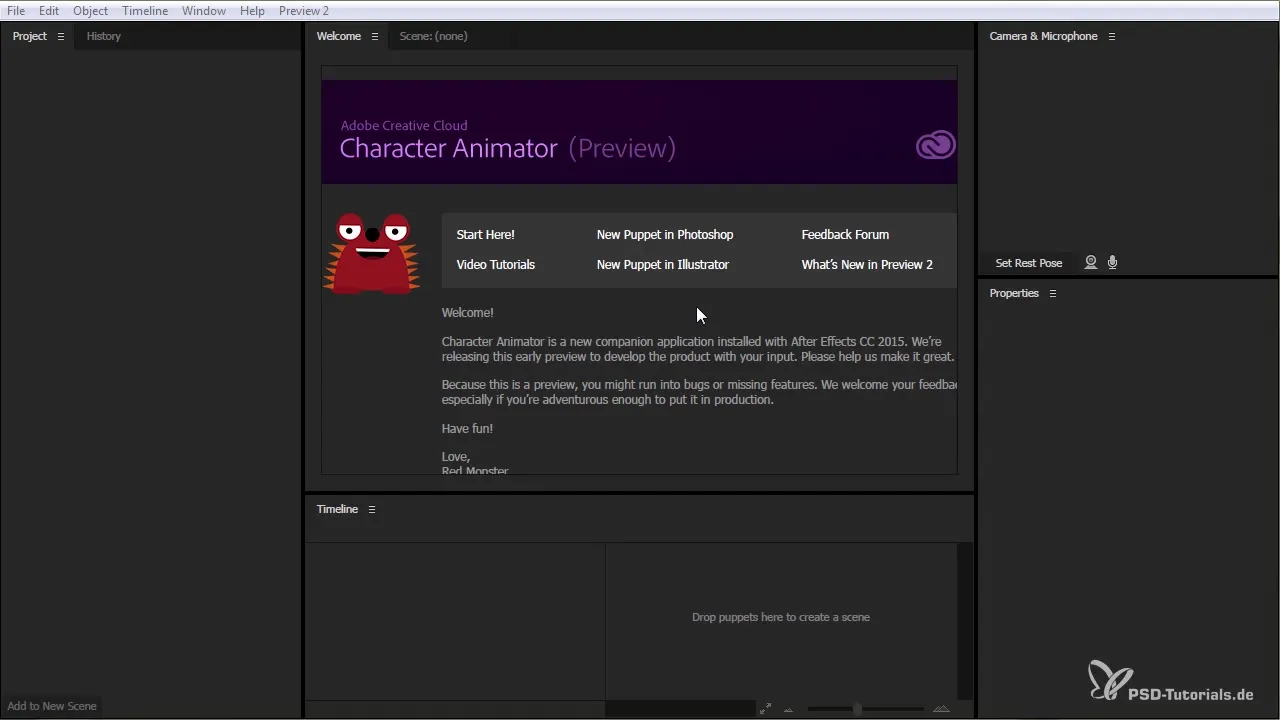Viewport: 1280px width, 720px height.
Task: Switch to the Scene: (none) tab
Action: click(x=434, y=36)
